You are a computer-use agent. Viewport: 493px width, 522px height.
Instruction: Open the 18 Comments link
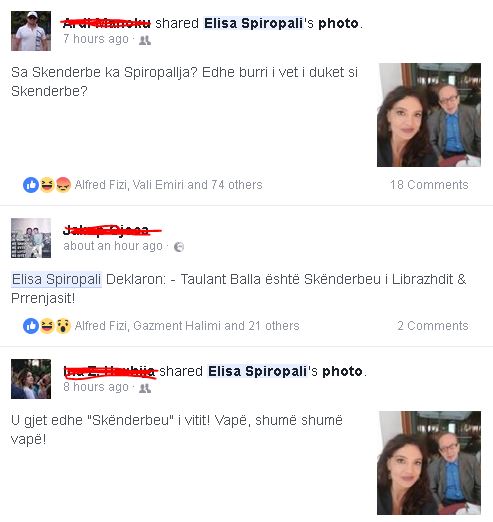click(x=429, y=185)
